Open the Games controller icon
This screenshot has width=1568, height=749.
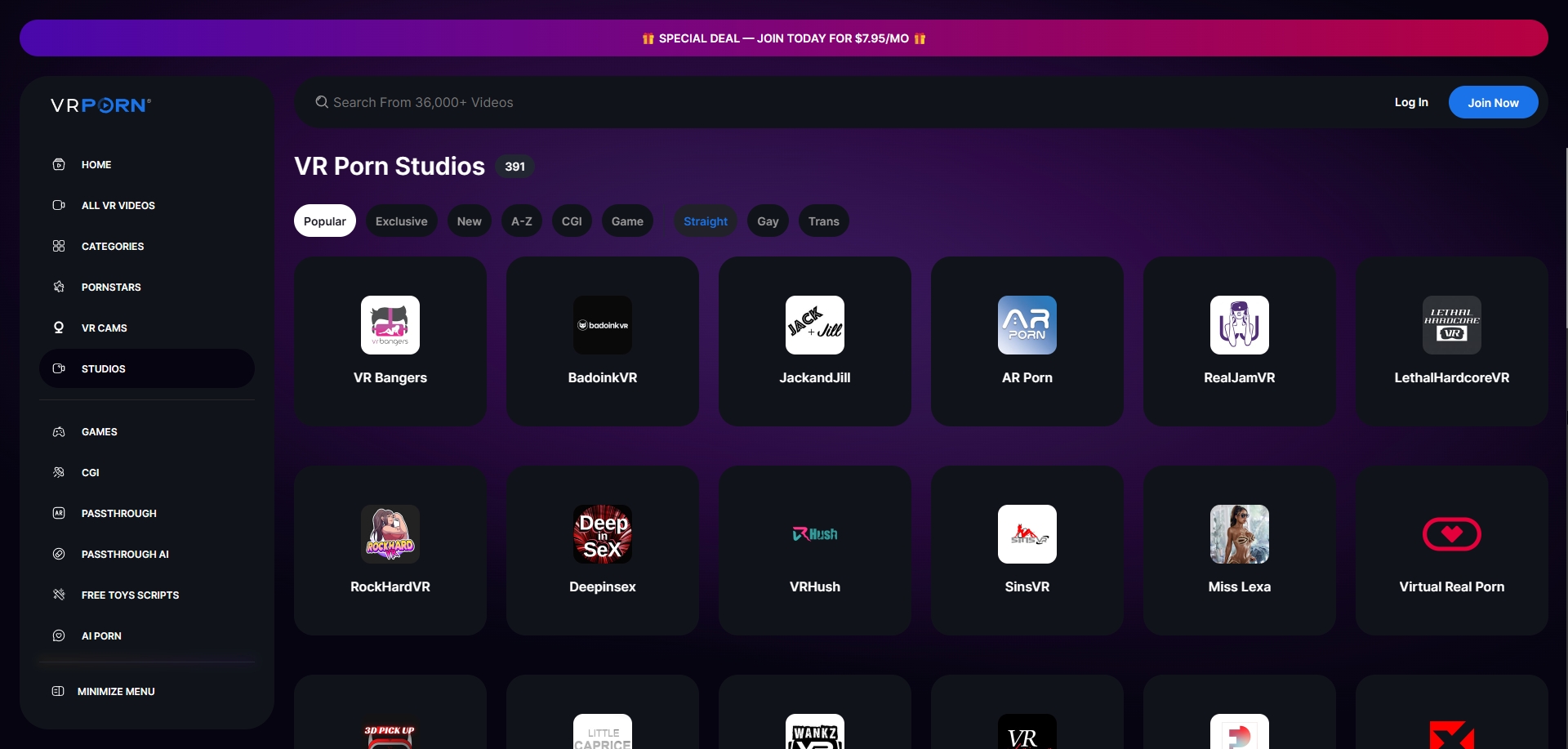(59, 432)
